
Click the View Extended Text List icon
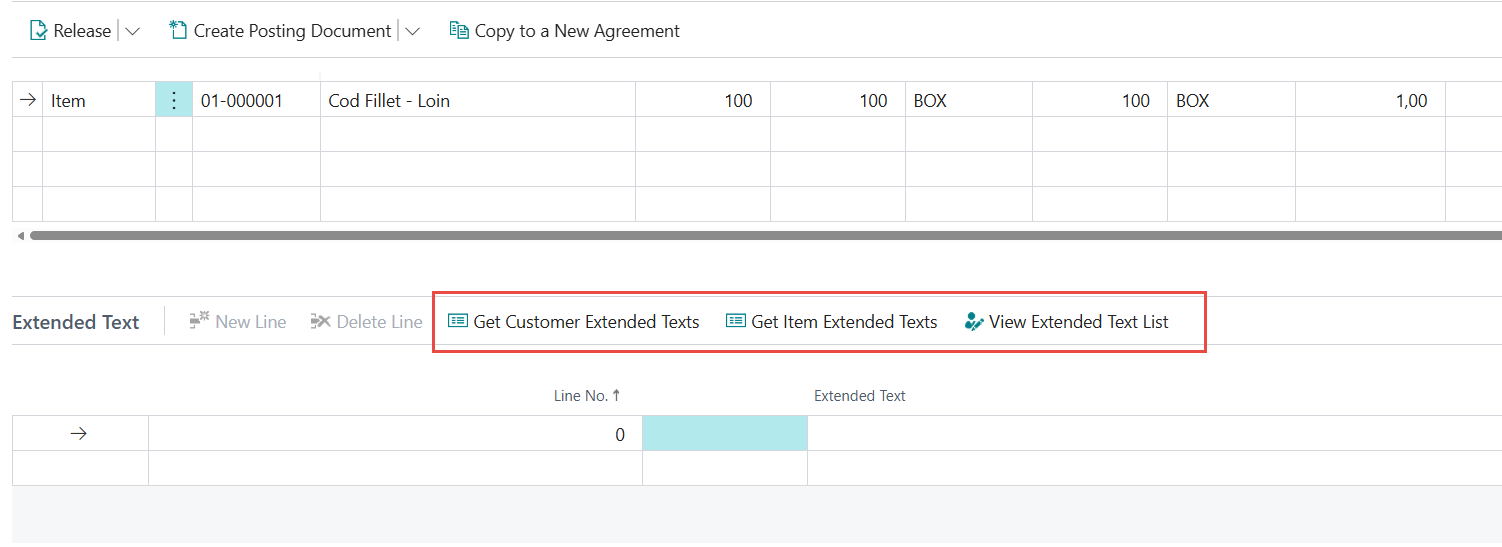coord(974,322)
